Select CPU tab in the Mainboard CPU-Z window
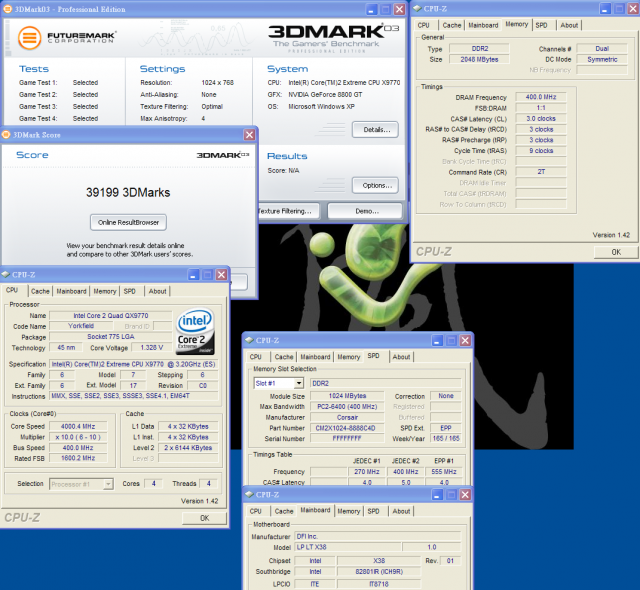 click(x=256, y=511)
